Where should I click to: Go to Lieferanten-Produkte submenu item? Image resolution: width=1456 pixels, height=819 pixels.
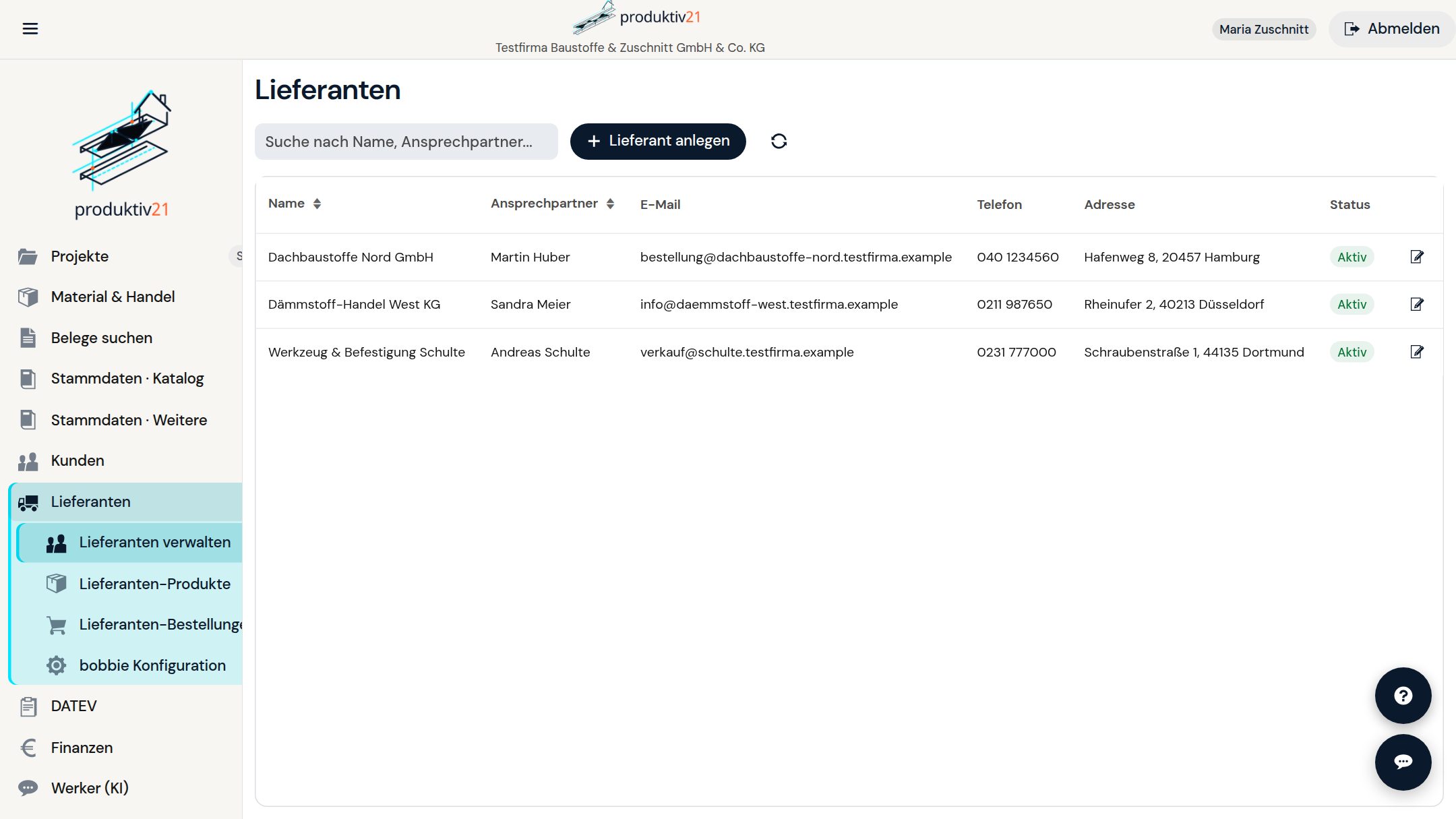(x=129, y=584)
